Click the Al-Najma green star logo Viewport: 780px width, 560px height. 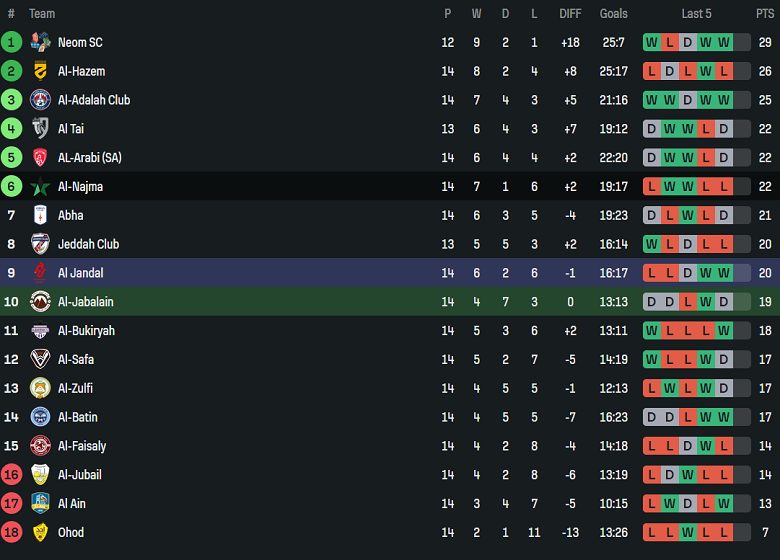pos(40,187)
